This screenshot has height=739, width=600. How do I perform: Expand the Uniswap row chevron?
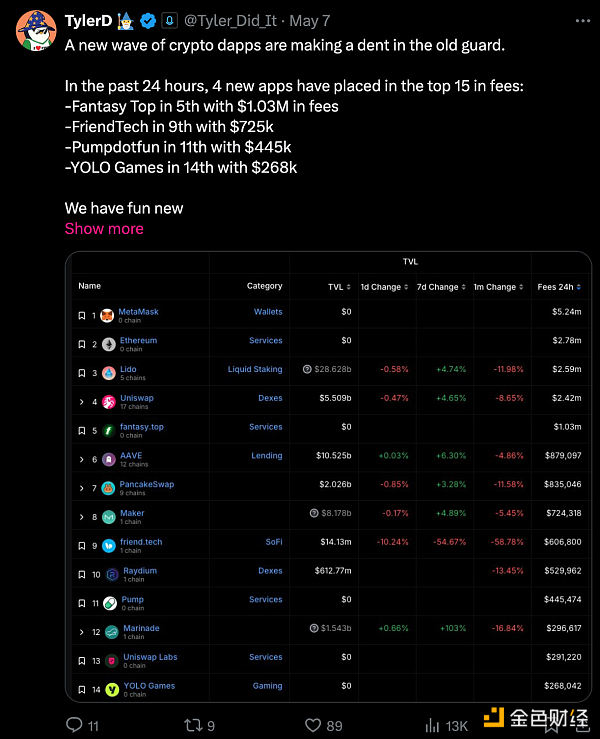point(82,402)
